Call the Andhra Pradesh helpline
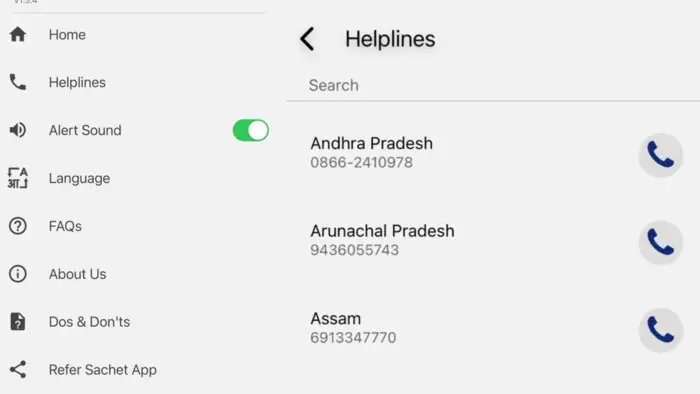The image size is (700, 394). (661, 155)
